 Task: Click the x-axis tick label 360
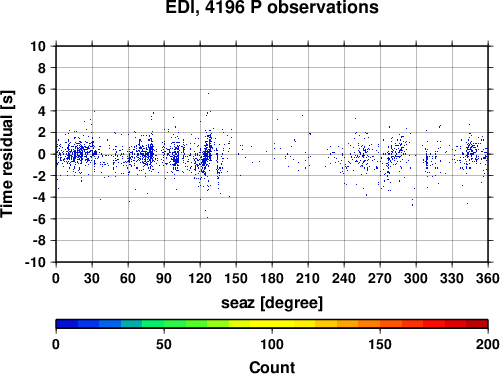pos(488,278)
